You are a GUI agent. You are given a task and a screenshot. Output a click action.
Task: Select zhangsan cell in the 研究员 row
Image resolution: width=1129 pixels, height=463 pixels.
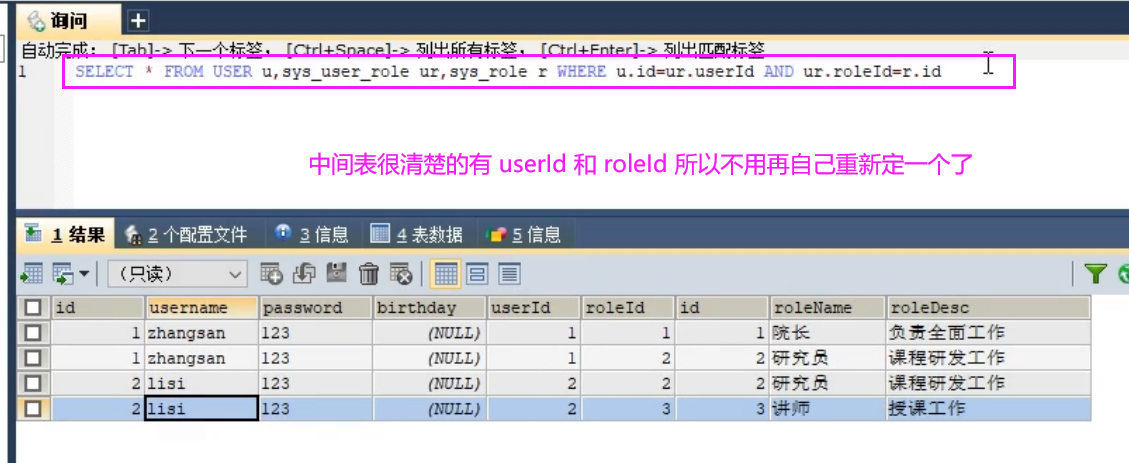pos(202,359)
